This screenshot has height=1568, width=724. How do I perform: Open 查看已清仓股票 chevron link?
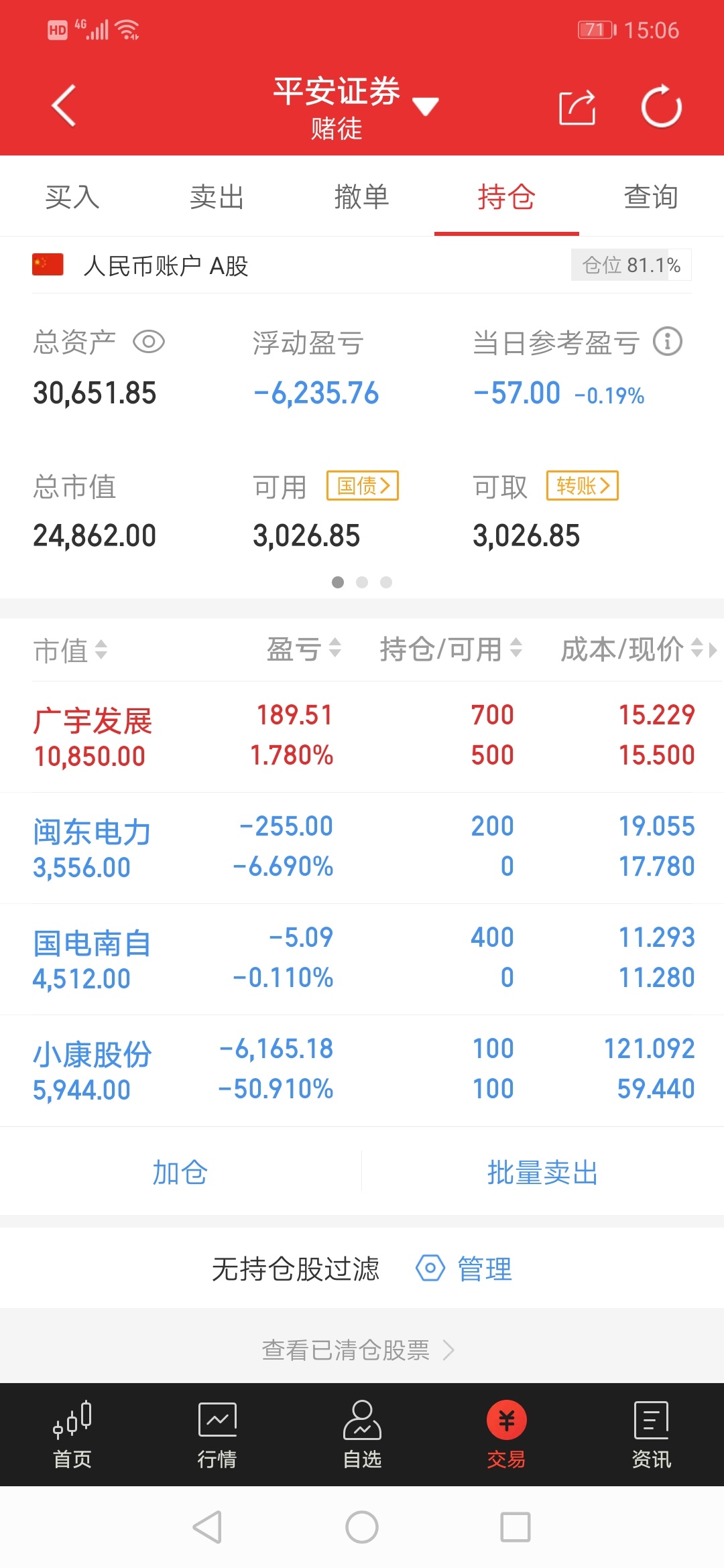tap(449, 1350)
